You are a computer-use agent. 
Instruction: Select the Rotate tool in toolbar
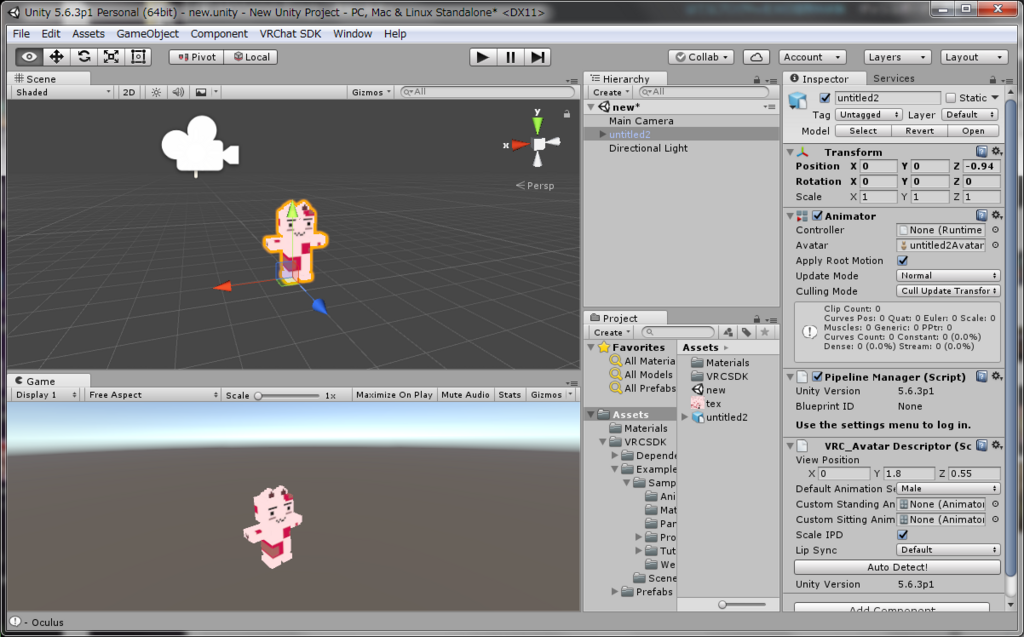click(84, 57)
